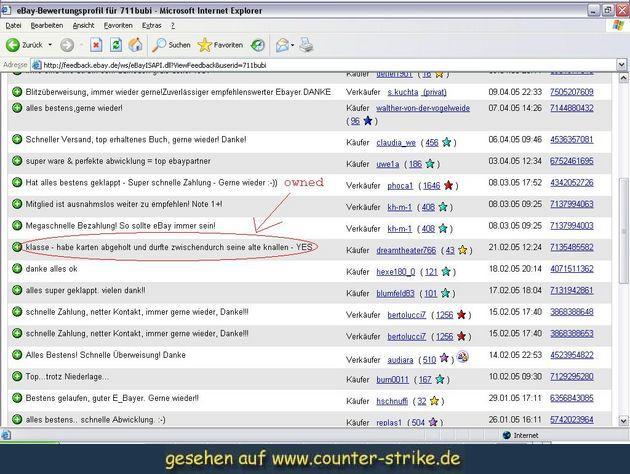Viewport: 630px width, 474px height.
Task: Click green plus icon beside 'danke alles ok'
Action: click(x=17, y=268)
